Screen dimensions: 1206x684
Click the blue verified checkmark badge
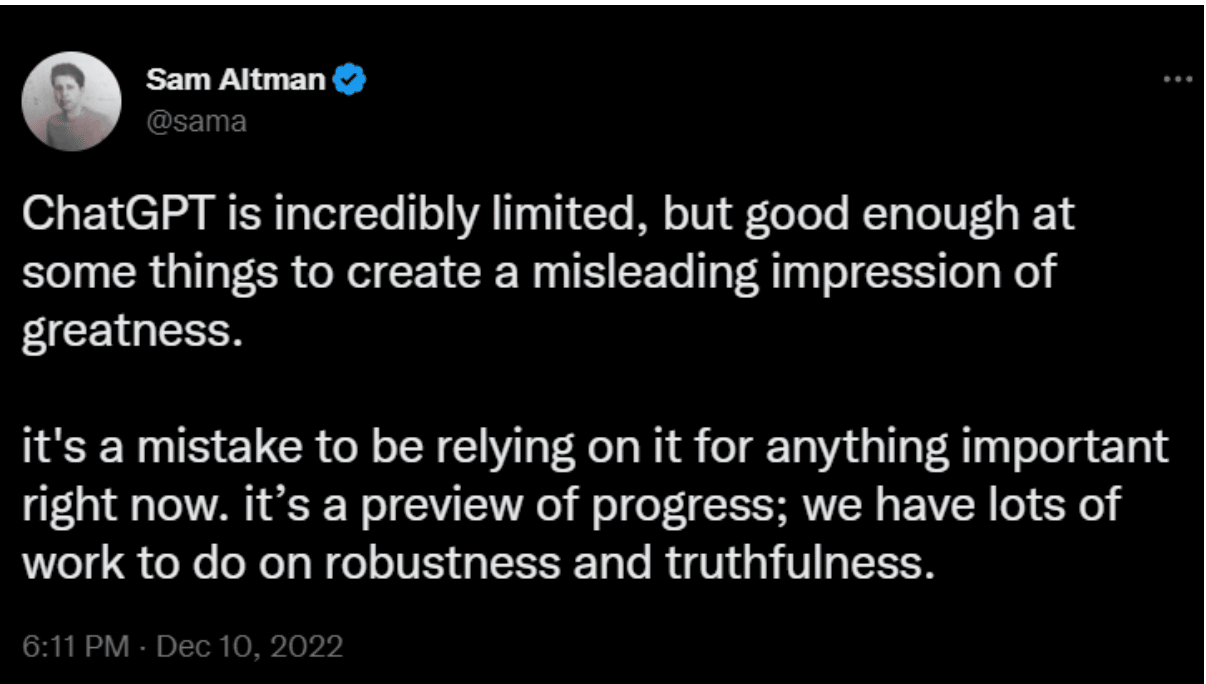(x=350, y=79)
